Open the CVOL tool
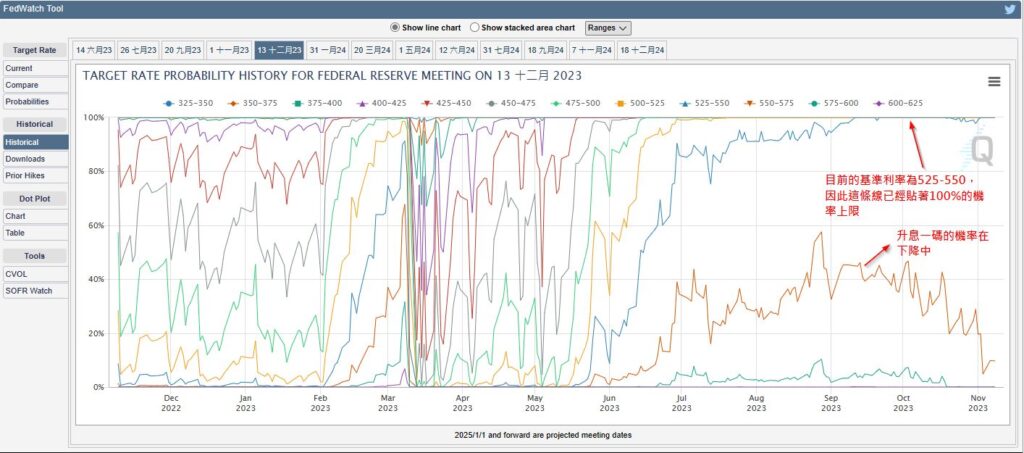This screenshot has height=453, width=1024. (x=35, y=274)
